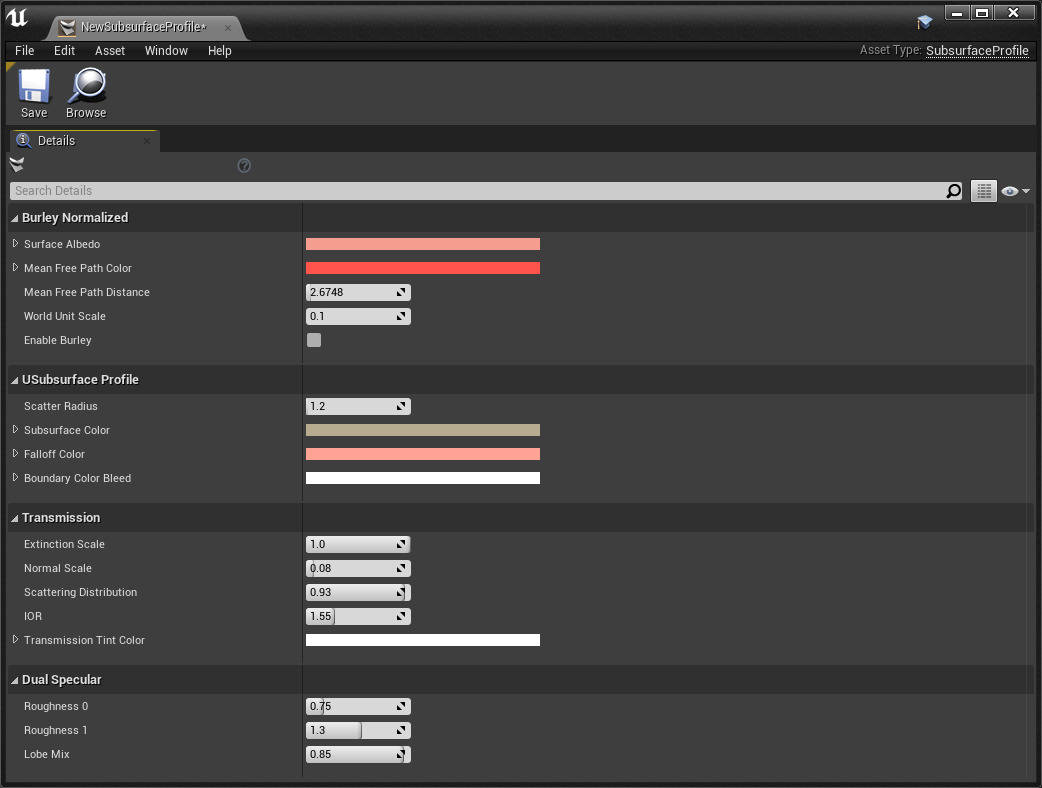The width and height of the screenshot is (1042, 788).
Task: Click the subsurface profile icon under Details tab
Action: pos(17,165)
